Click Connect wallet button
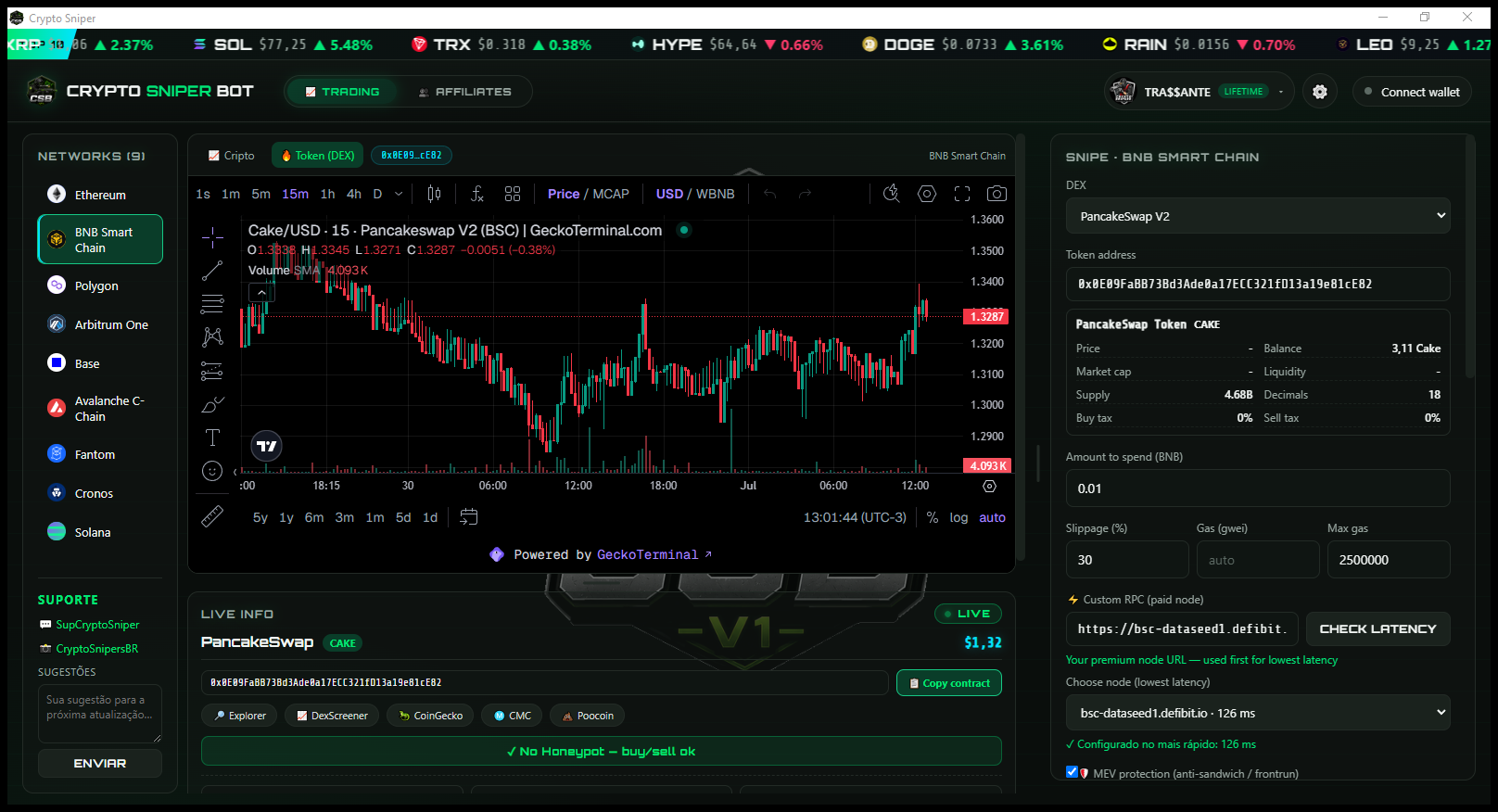The width and height of the screenshot is (1498, 812). click(1412, 92)
